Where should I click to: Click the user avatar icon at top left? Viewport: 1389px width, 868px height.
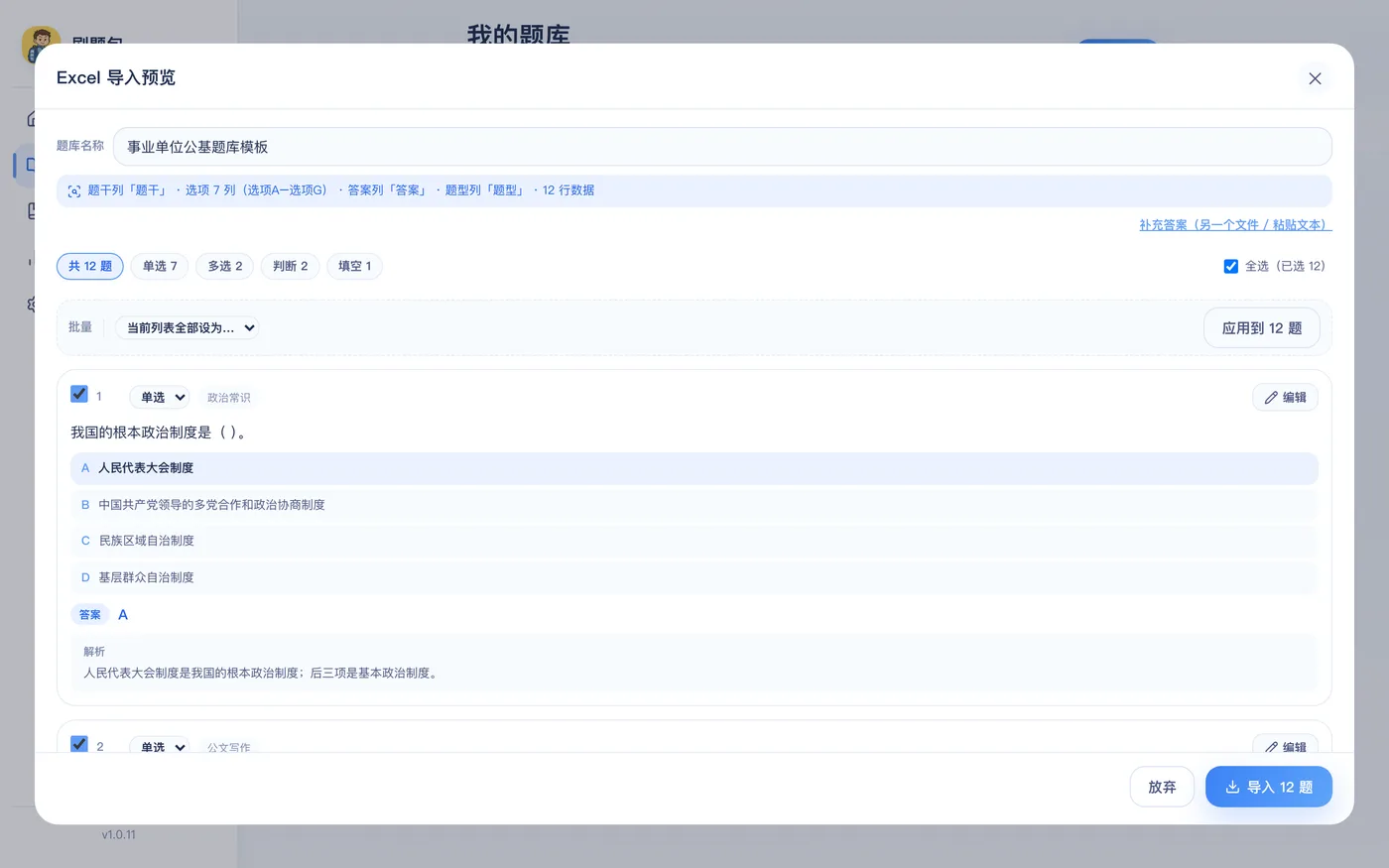pyautogui.click(x=41, y=45)
